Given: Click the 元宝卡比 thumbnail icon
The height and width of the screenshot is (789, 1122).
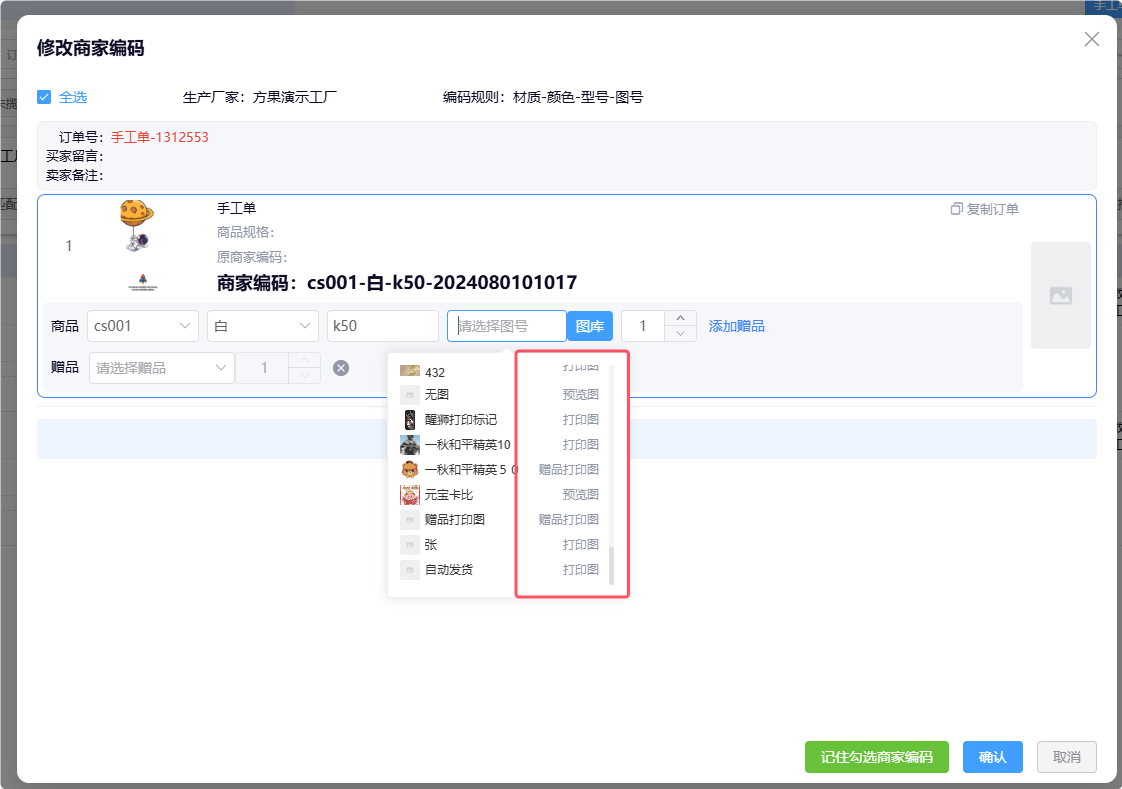Looking at the screenshot, I should point(409,494).
